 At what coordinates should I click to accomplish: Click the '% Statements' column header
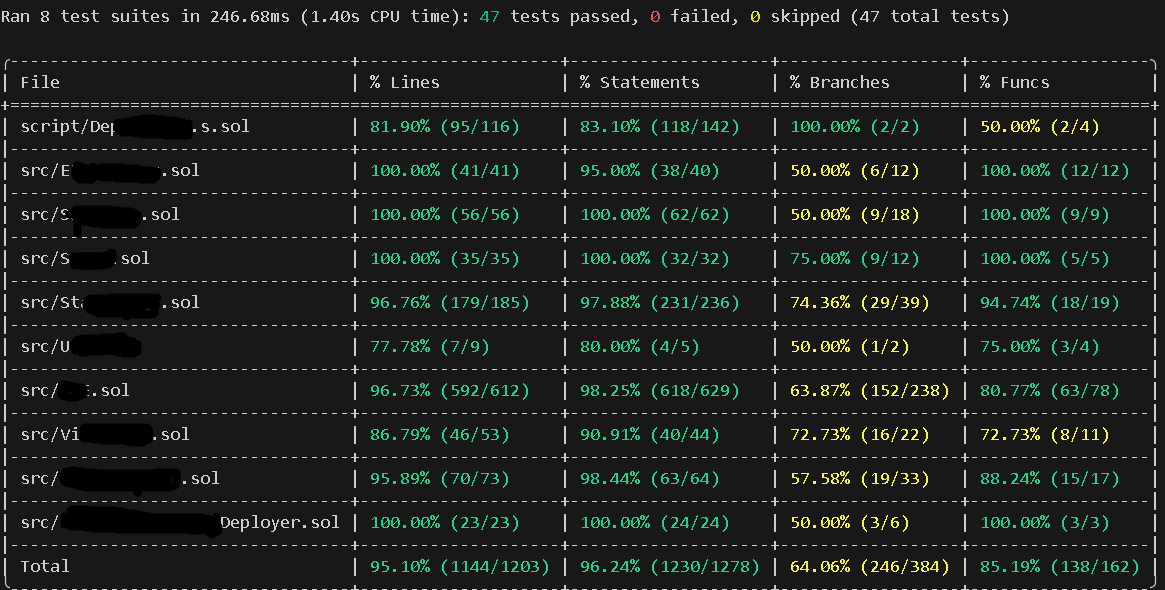click(640, 82)
